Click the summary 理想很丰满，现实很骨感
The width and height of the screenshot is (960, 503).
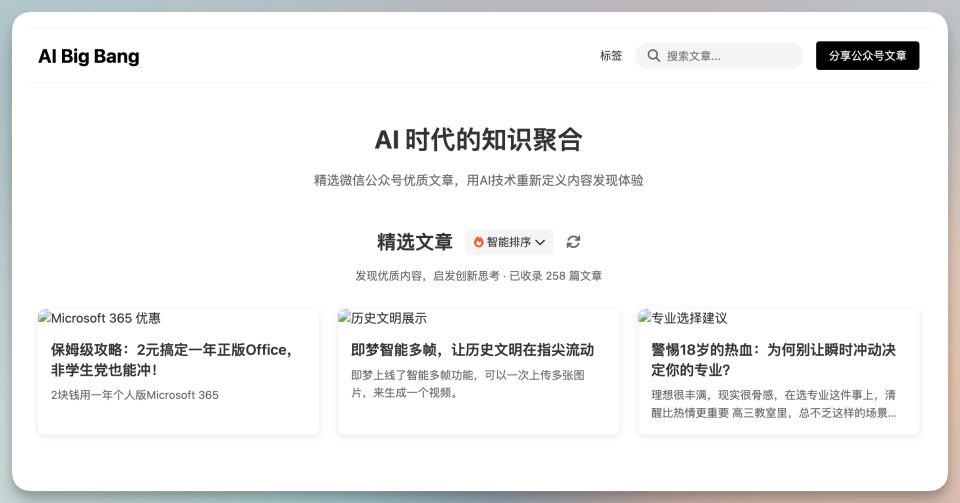point(773,404)
